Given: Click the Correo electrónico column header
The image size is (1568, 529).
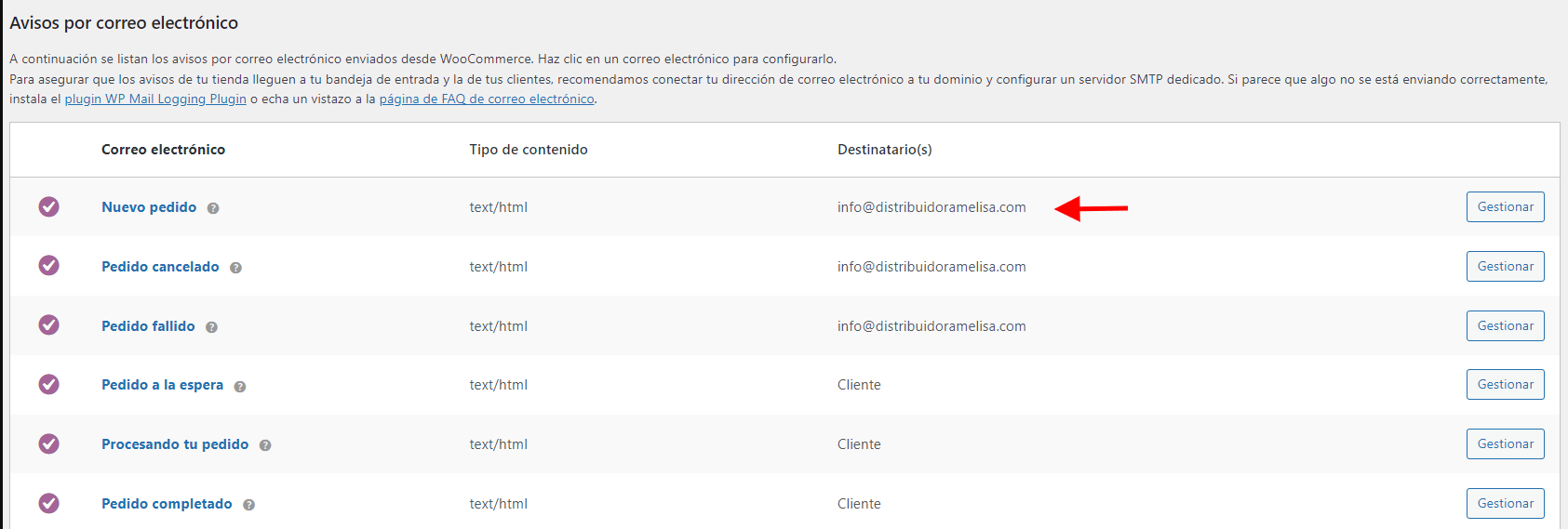Looking at the screenshot, I should tap(163, 150).
